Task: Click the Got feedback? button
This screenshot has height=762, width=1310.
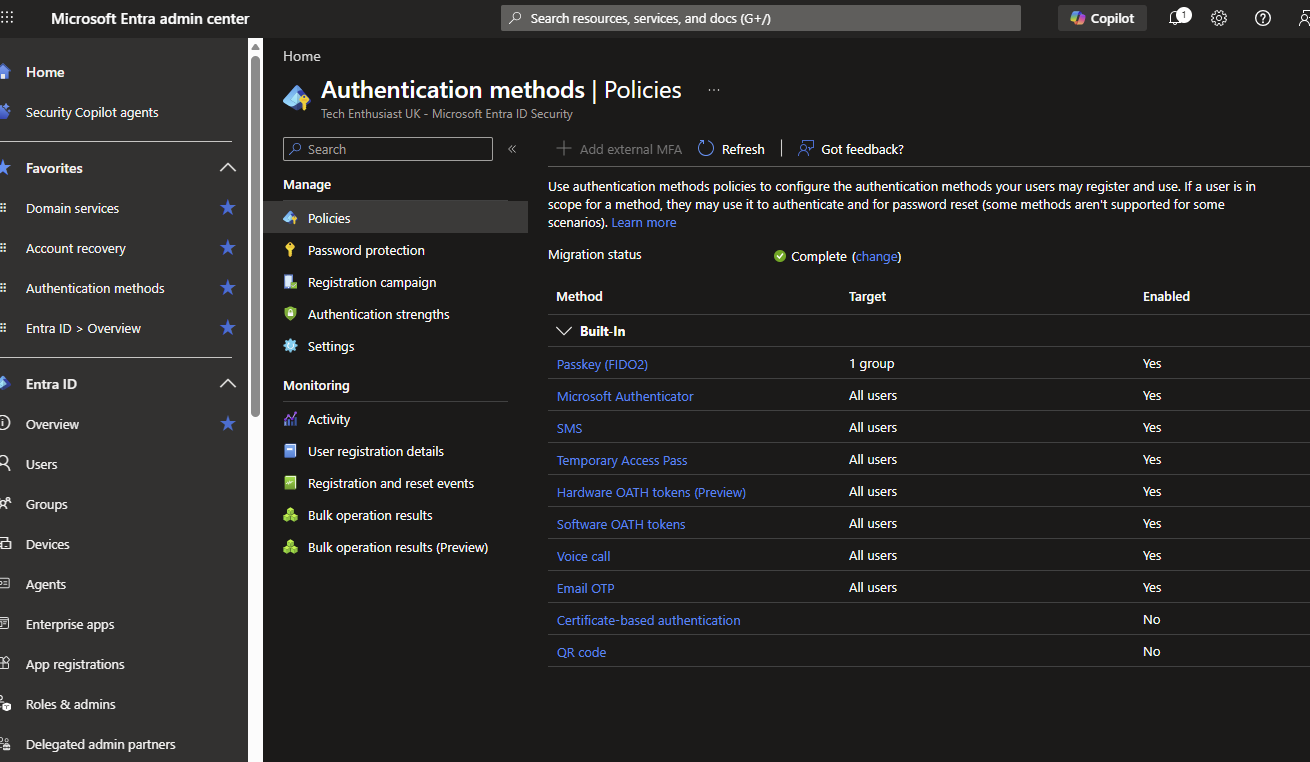Action: [x=851, y=149]
